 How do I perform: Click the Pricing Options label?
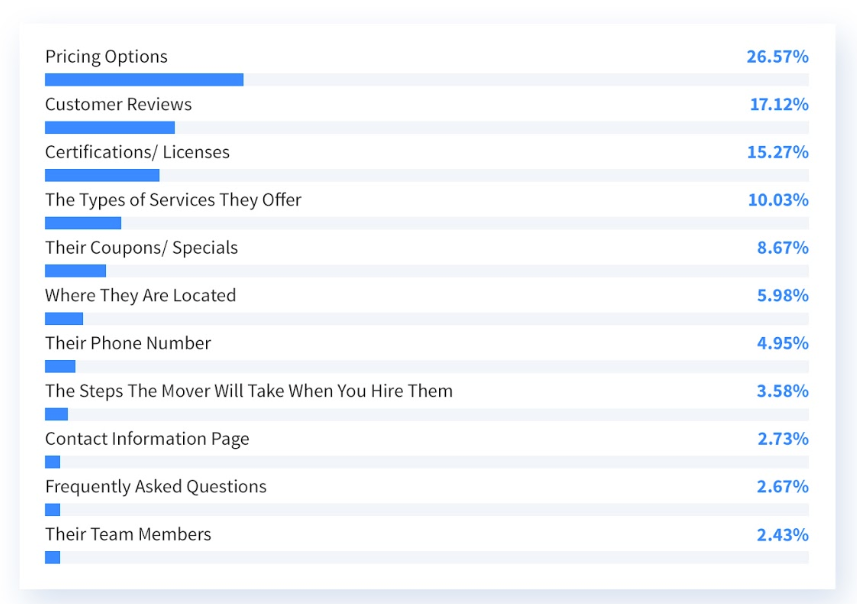click(106, 57)
